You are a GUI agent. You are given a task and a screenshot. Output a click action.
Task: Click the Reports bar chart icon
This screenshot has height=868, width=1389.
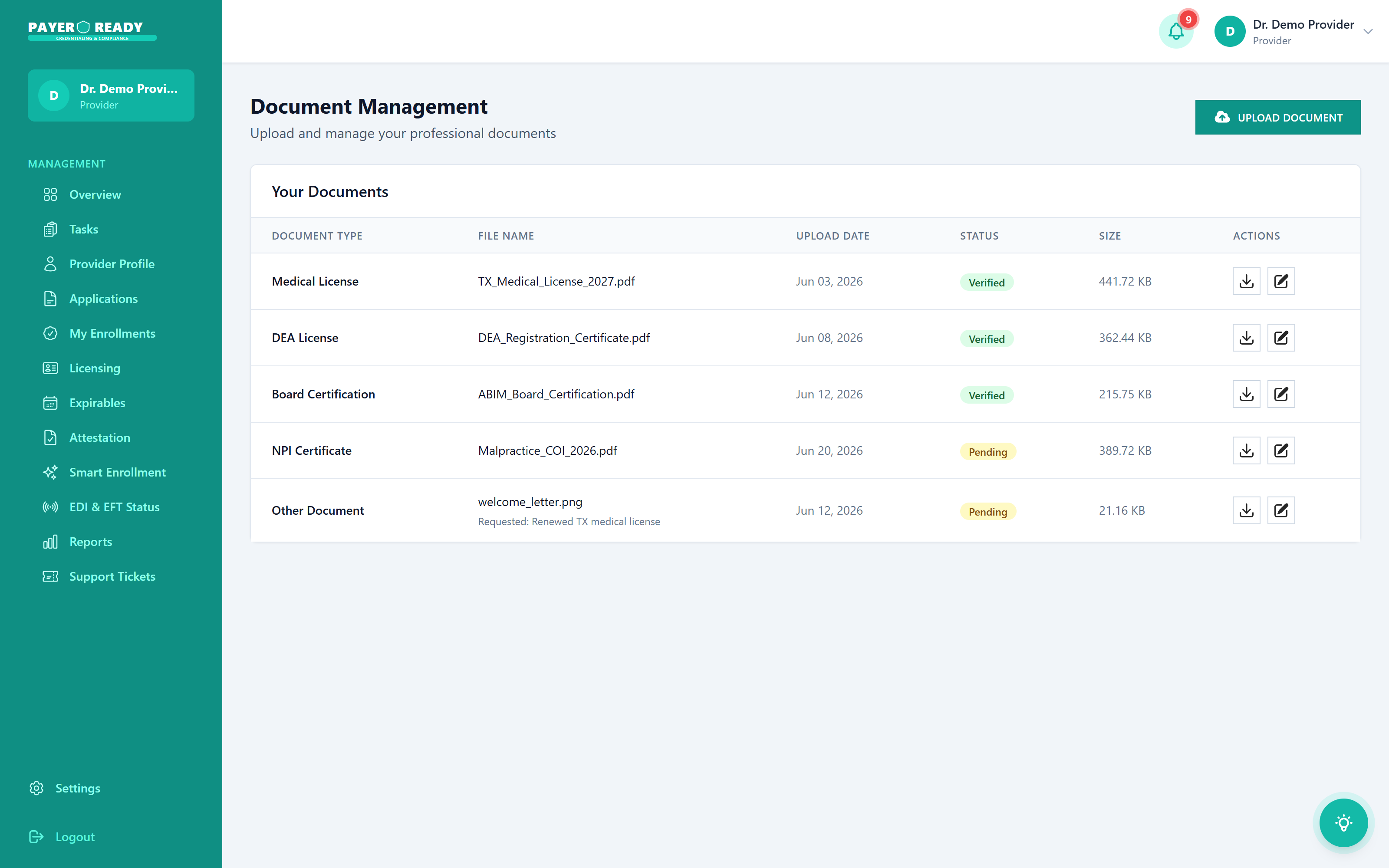coord(50,542)
